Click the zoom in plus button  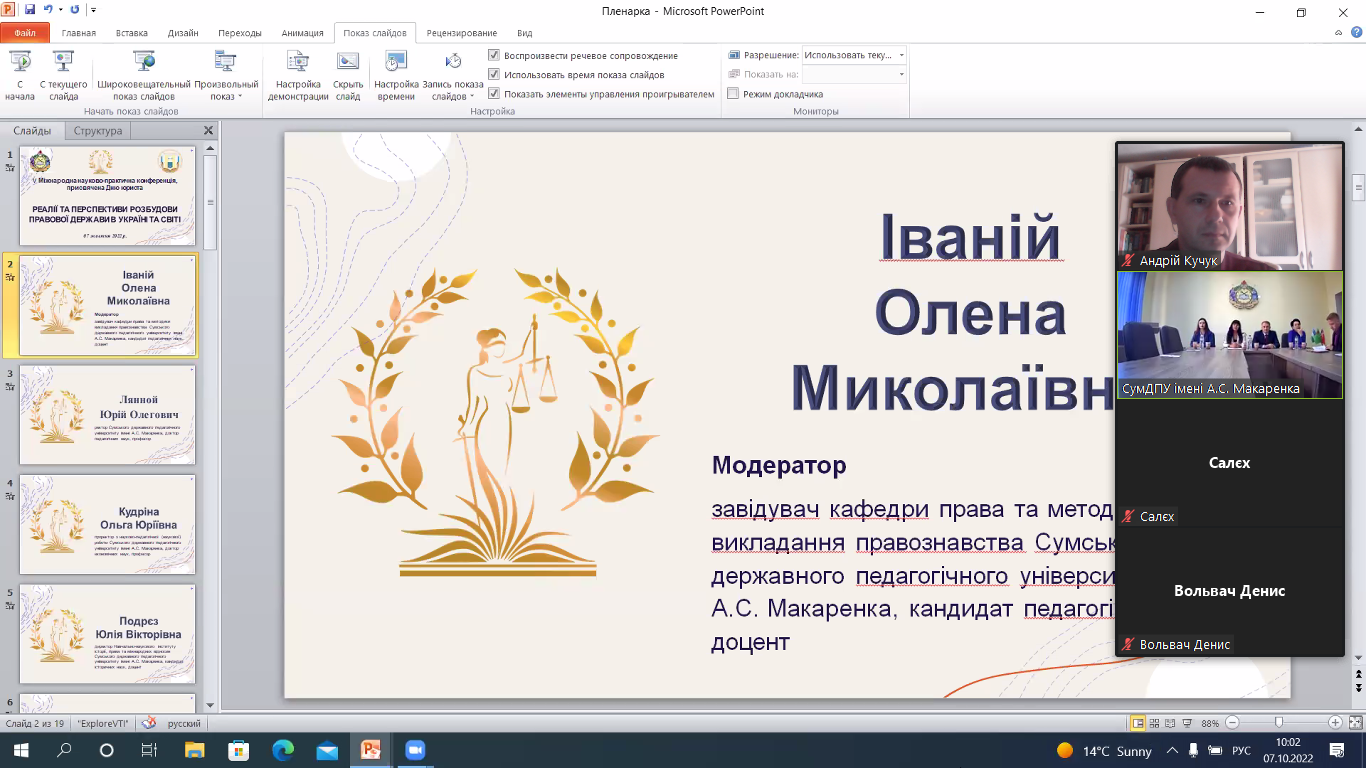(x=1335, y=723)
